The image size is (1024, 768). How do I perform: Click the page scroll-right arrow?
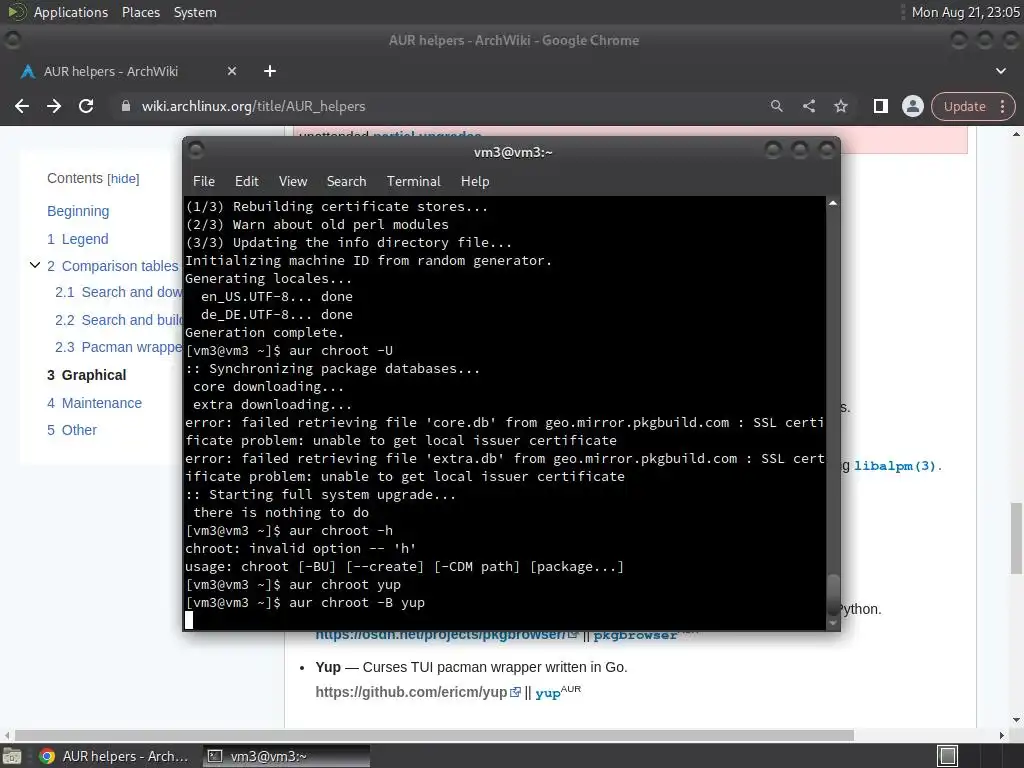(1002, 735)
